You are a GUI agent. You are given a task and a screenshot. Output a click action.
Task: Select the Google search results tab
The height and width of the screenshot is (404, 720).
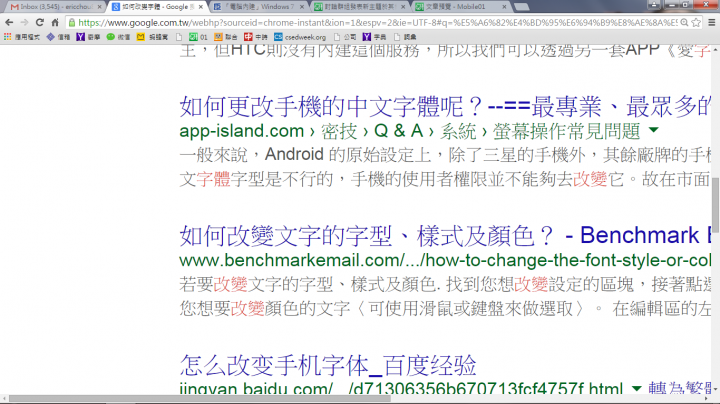(157, 7)
